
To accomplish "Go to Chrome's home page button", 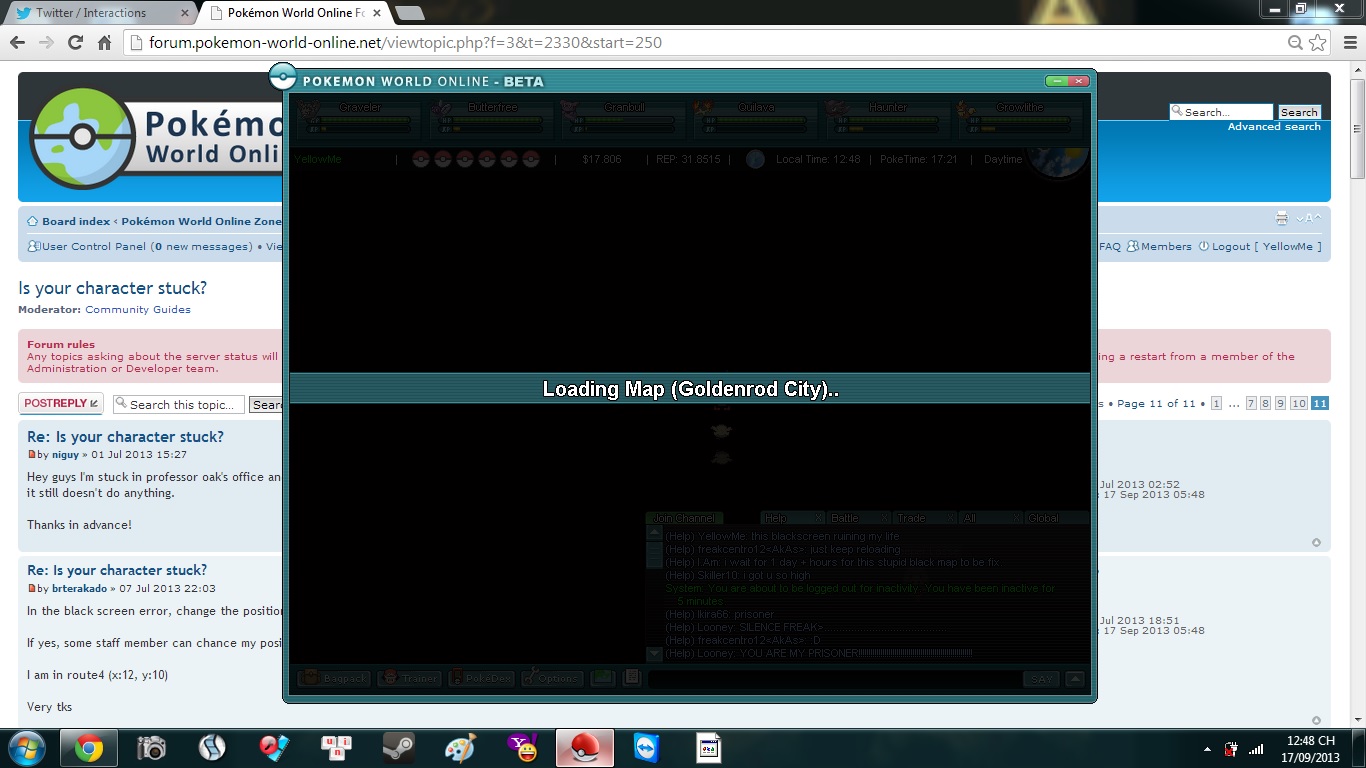I will [x=104, y=43].
